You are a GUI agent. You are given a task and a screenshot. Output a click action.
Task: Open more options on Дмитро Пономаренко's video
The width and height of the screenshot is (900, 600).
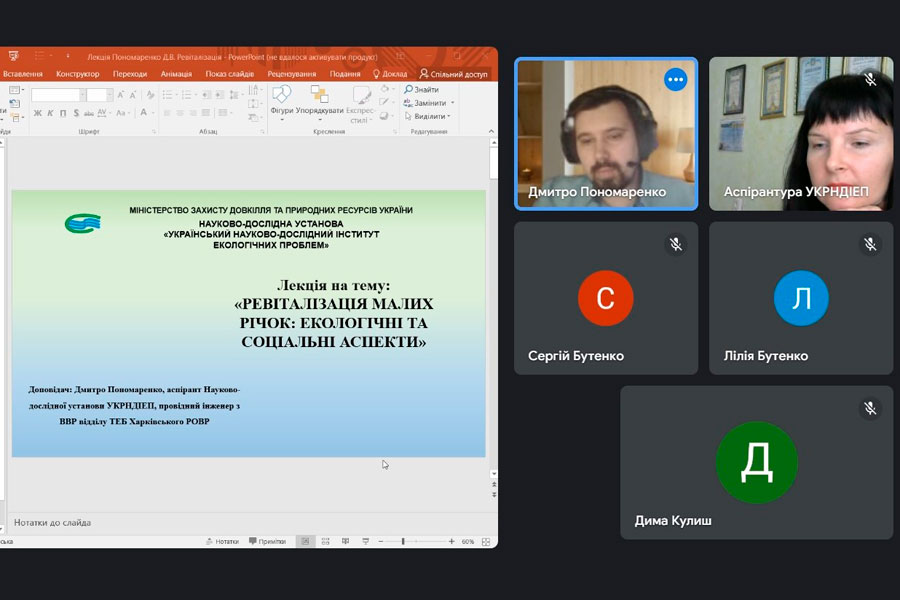pyautogui.click(x=676, y=80)
